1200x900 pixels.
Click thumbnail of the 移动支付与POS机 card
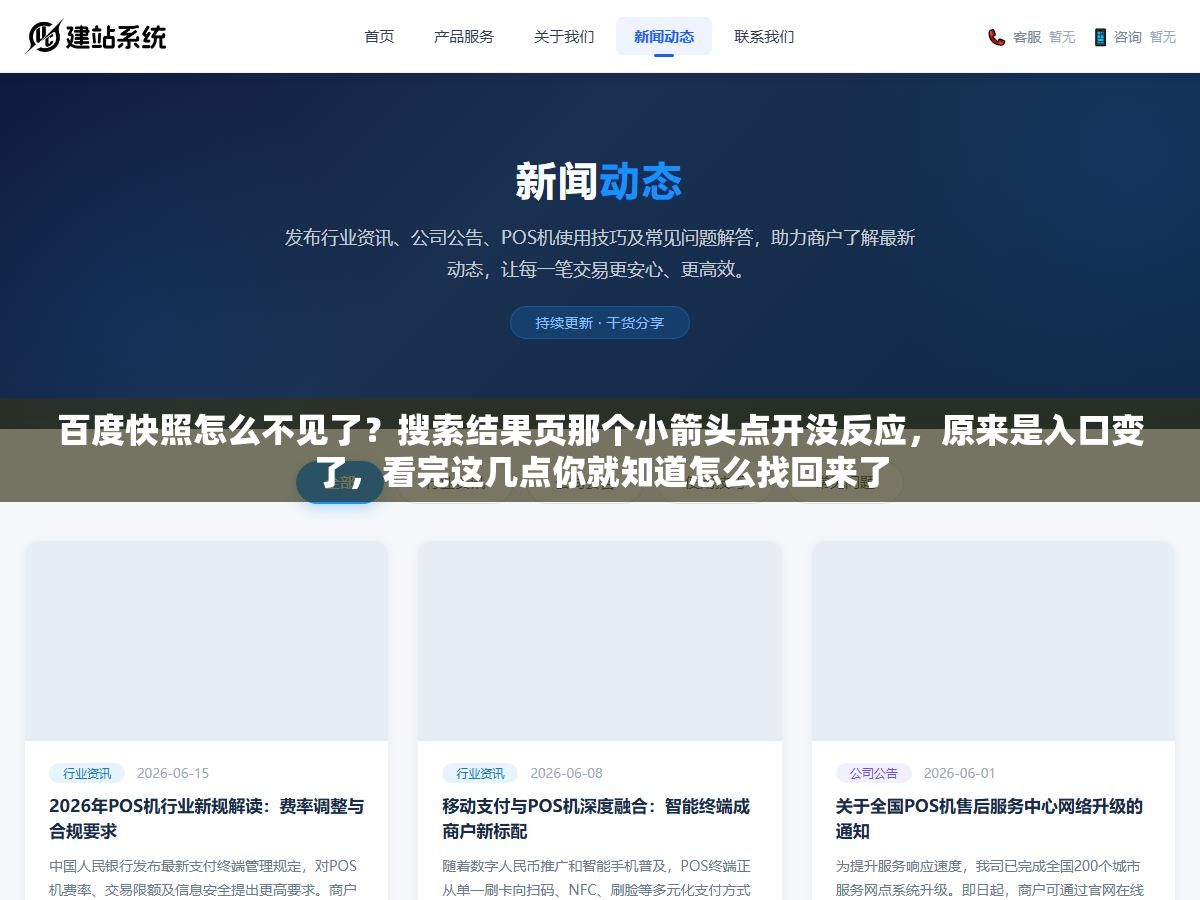600,641
